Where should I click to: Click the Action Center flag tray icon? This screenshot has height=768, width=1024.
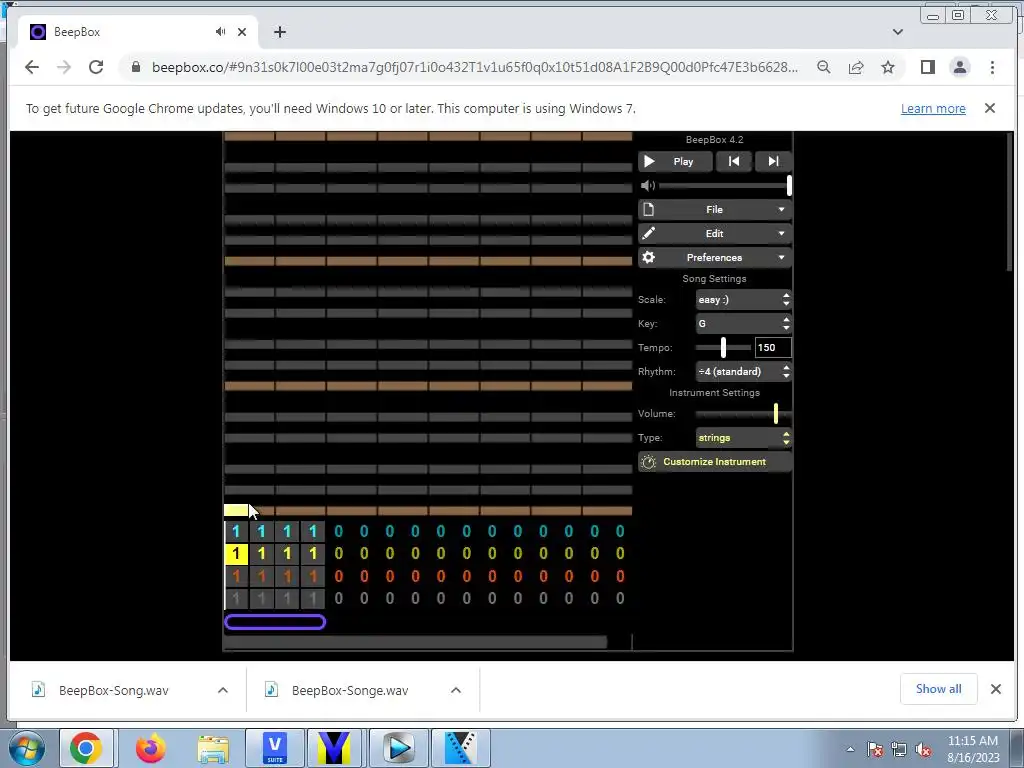[875, 749]
